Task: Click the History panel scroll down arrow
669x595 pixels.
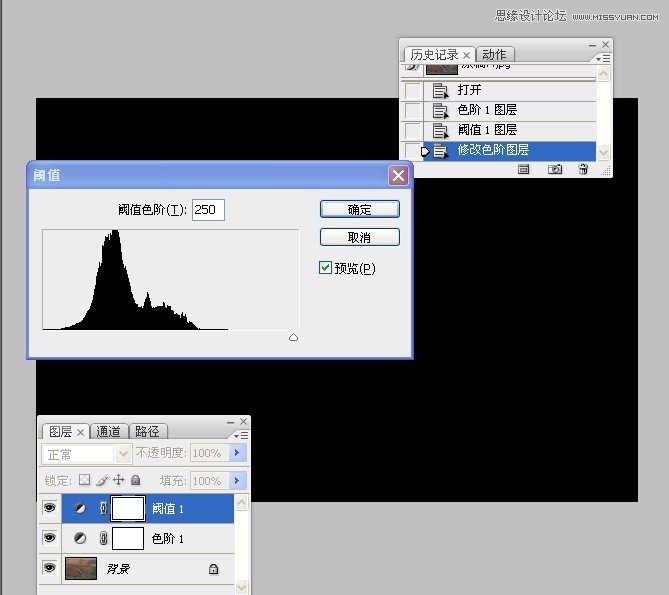Action: [603, 152]
